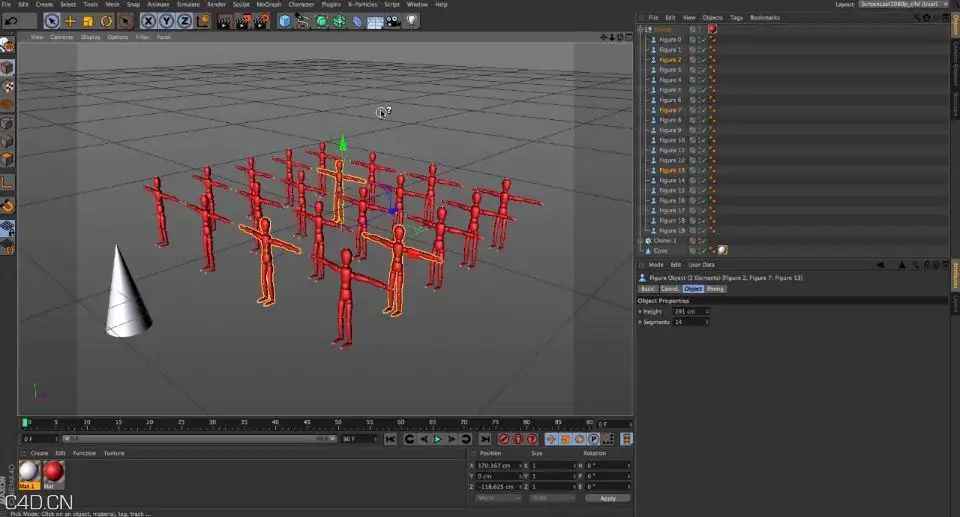Go to start of animation button
The height and width of the screenshot is (517, 960).
click(390, 439)
